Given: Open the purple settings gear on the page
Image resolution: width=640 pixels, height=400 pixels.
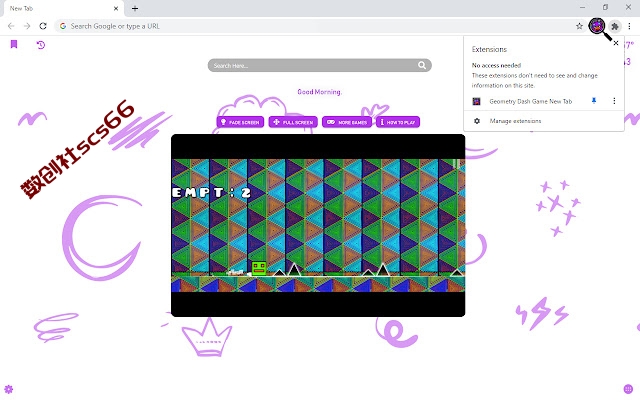Looking at the screenshot, I should point(9,389).
